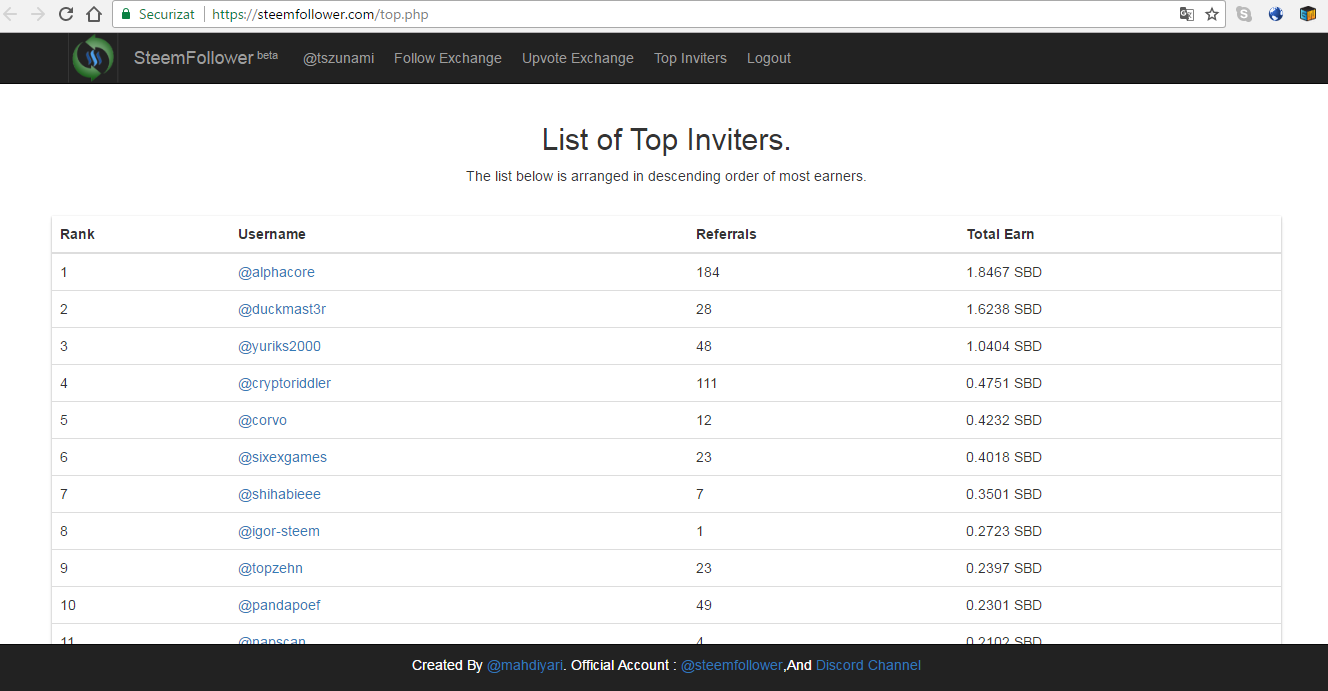This screenshot has height=691, width=1328.
Task: Open @igor-steem profile link
Action: 279,531
